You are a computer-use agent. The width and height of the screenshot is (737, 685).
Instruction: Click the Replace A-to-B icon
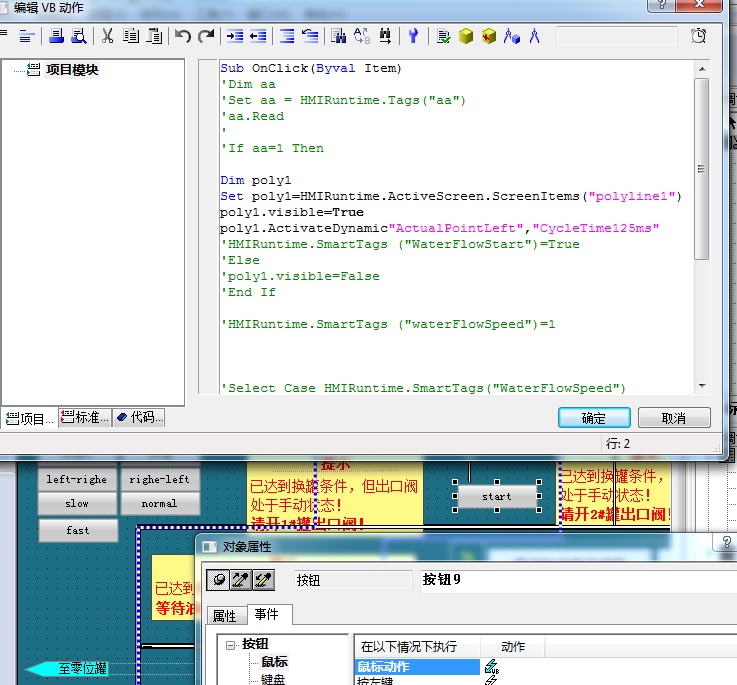click(x=361, y=36)
